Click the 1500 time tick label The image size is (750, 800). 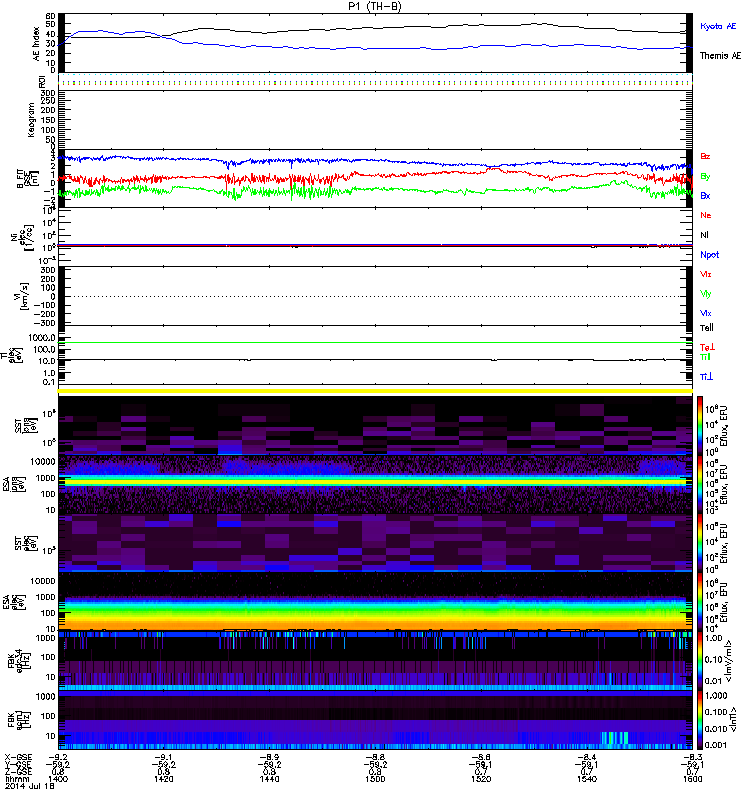pyautogui.click(x=375, y=779)
